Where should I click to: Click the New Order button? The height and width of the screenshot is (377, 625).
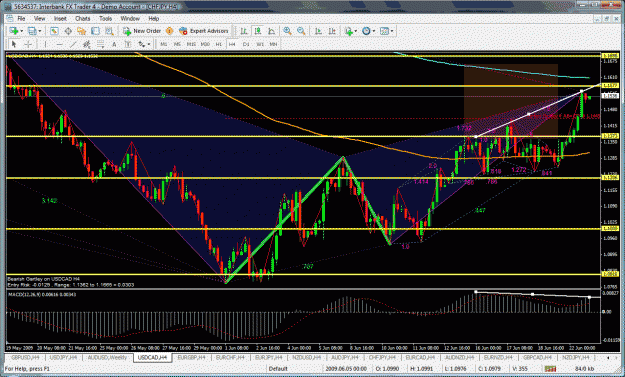pyautogui.click(x=142, y=31)
